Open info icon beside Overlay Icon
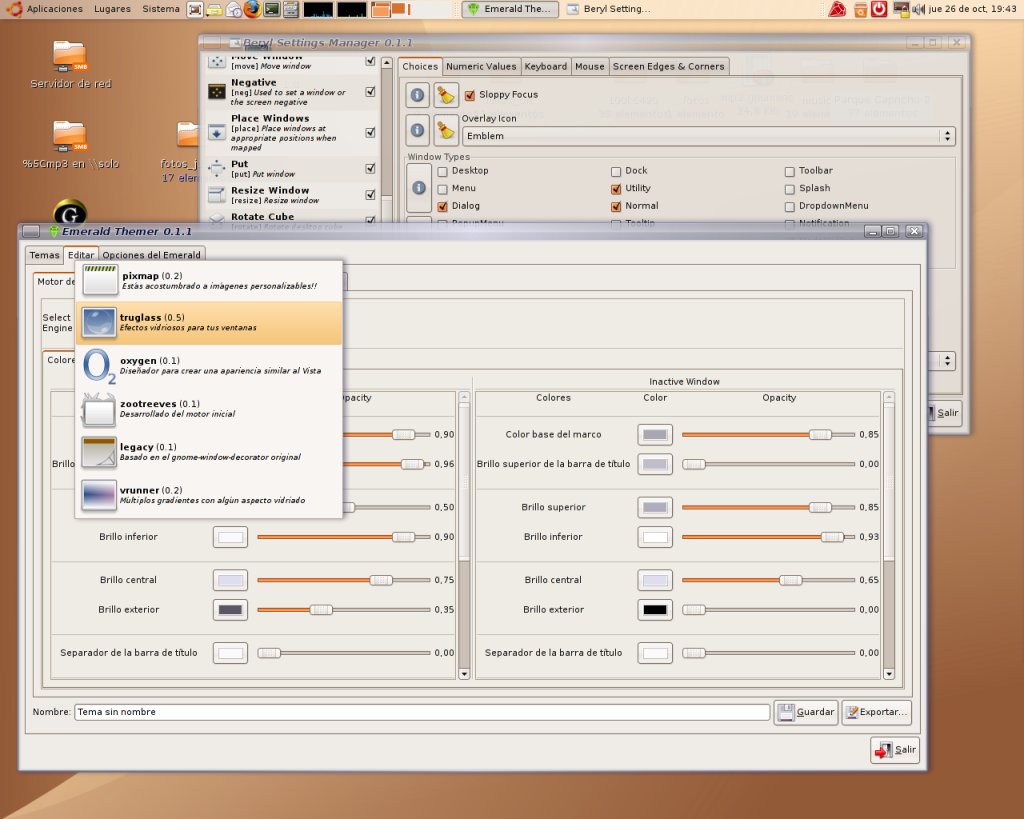The height and width of the screenshot is (819, 1024). pos(417,130)
